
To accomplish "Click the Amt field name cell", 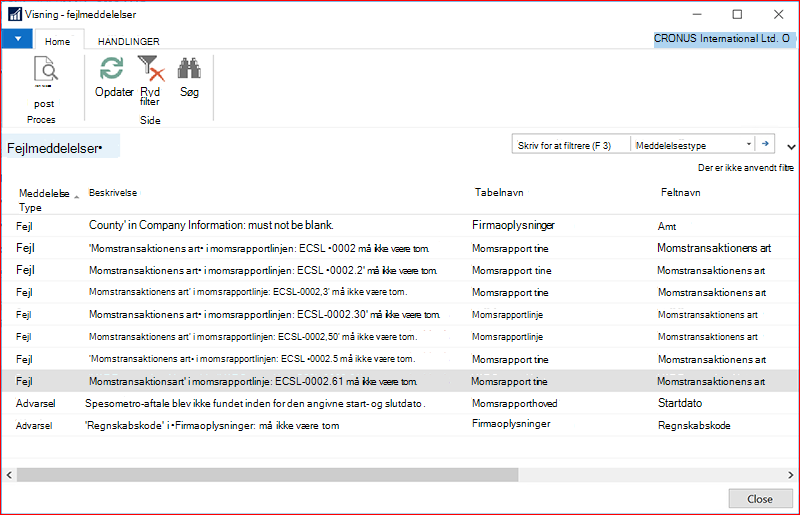I will pos(667,226).
